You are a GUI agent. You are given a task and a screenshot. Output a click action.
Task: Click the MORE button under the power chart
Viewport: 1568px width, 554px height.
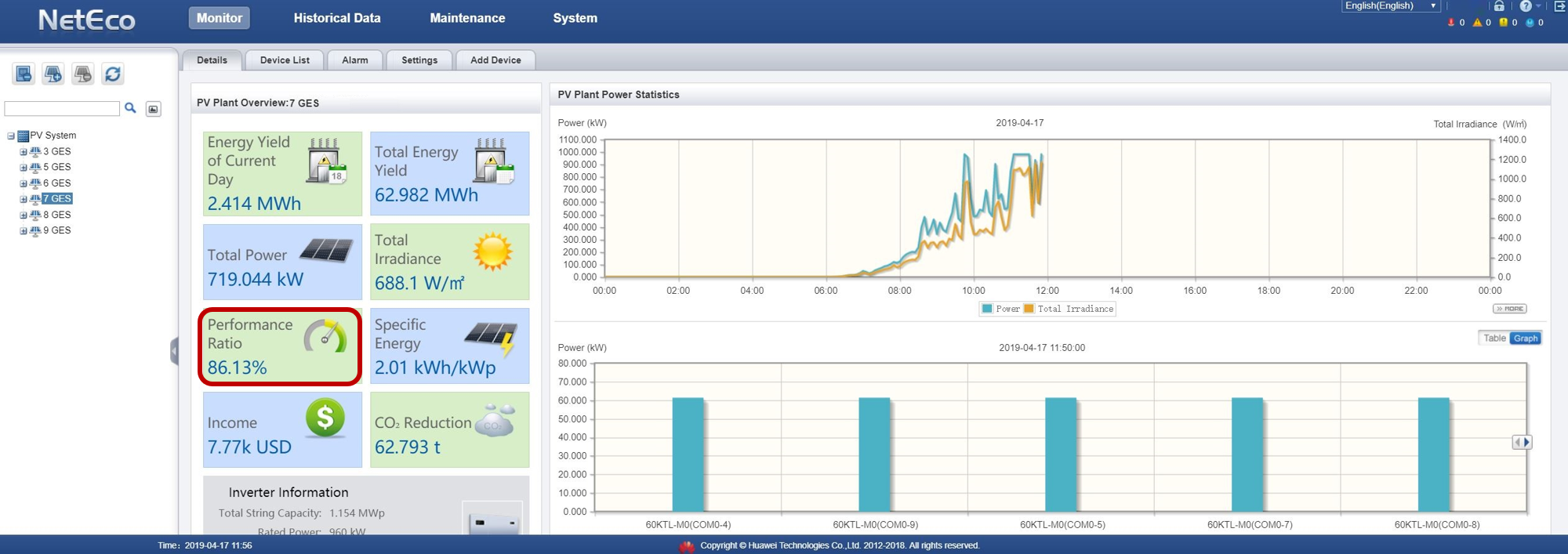(1510, 309)
